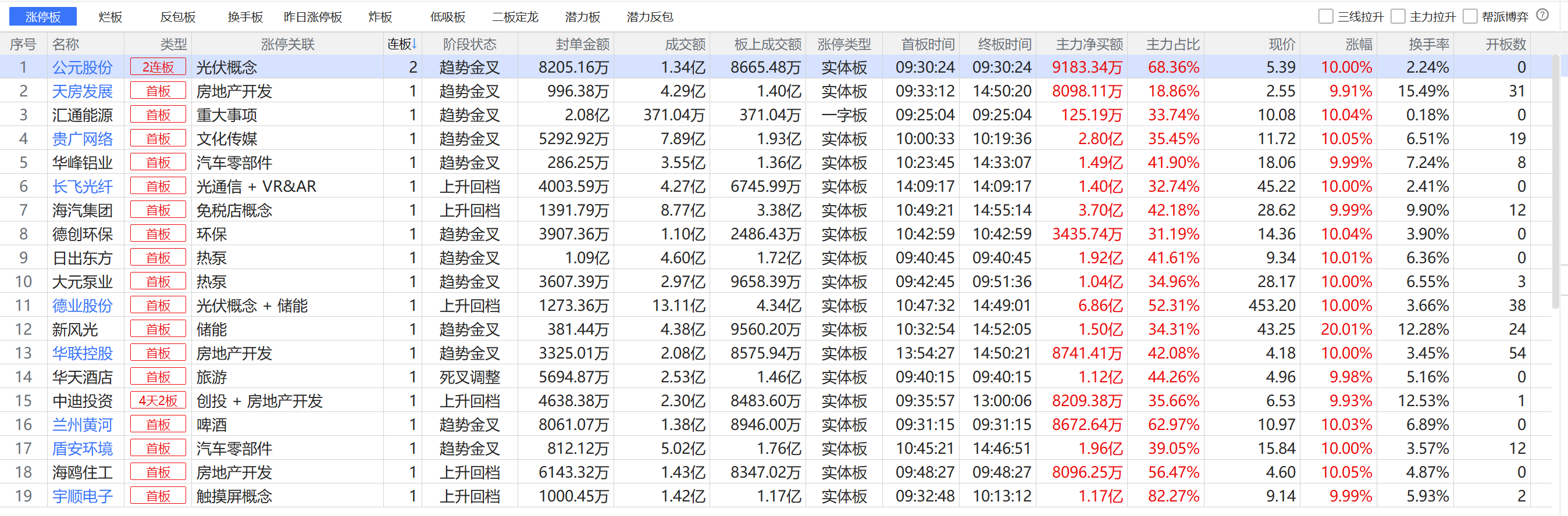Open stock link 德业股份

click(x=82, y=306)
